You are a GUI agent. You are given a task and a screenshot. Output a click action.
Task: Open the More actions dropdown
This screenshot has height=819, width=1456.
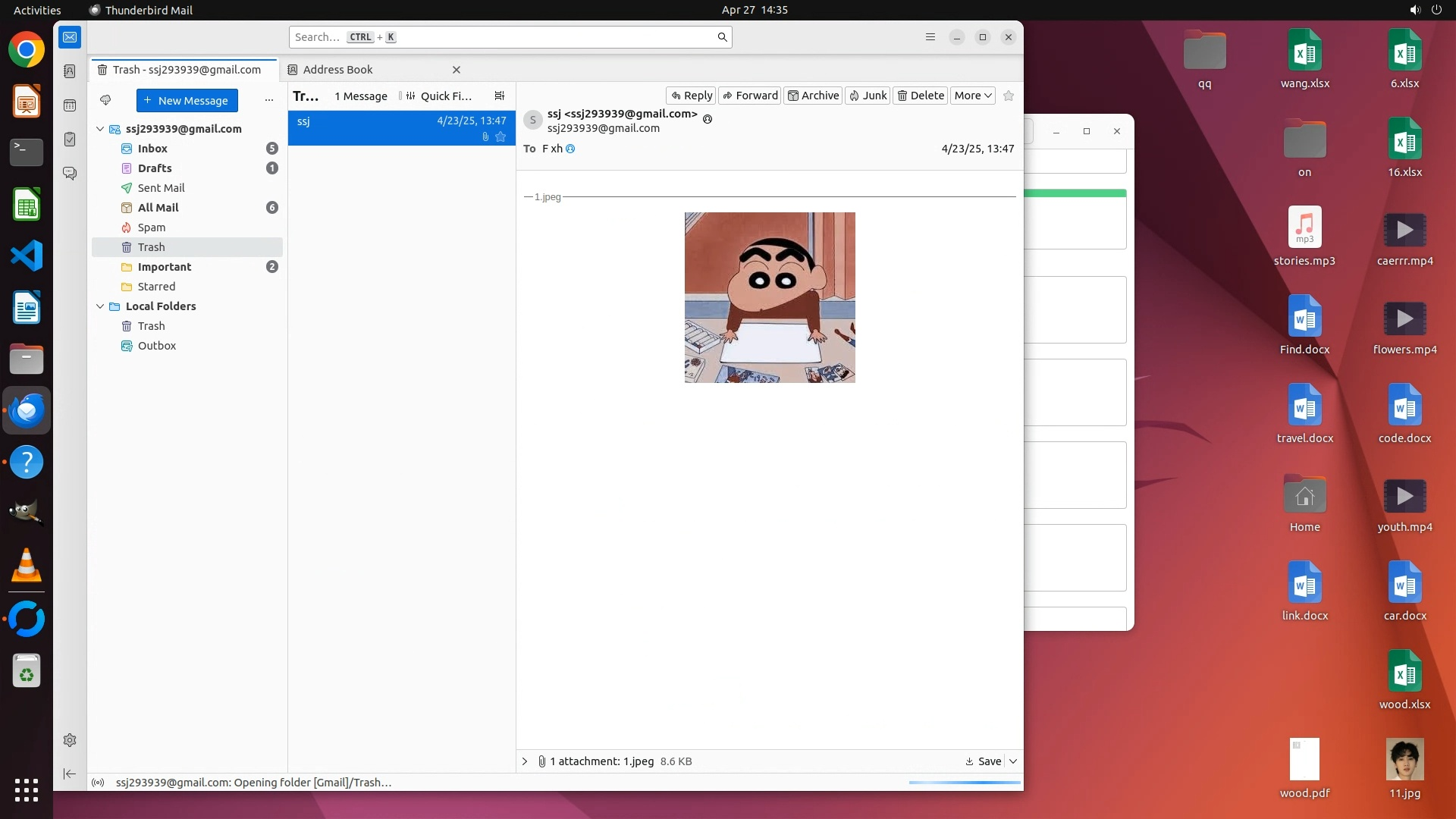(973, 96)
